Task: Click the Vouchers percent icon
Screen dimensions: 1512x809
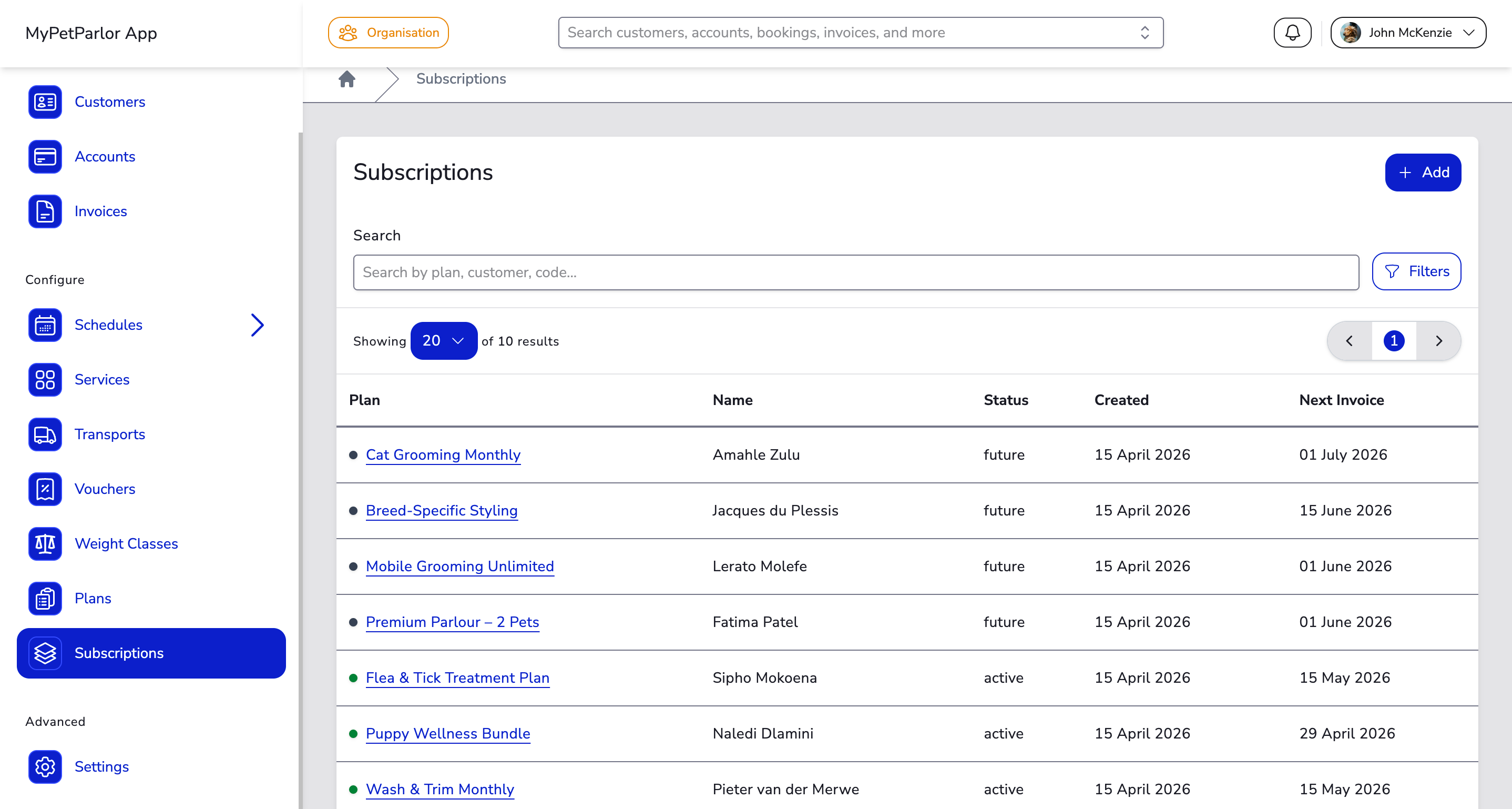Action: [x=45, y=489]
